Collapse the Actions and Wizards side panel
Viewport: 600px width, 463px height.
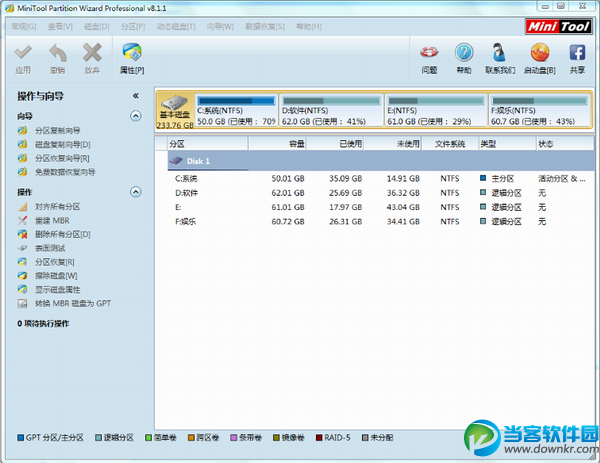point(135,96)
